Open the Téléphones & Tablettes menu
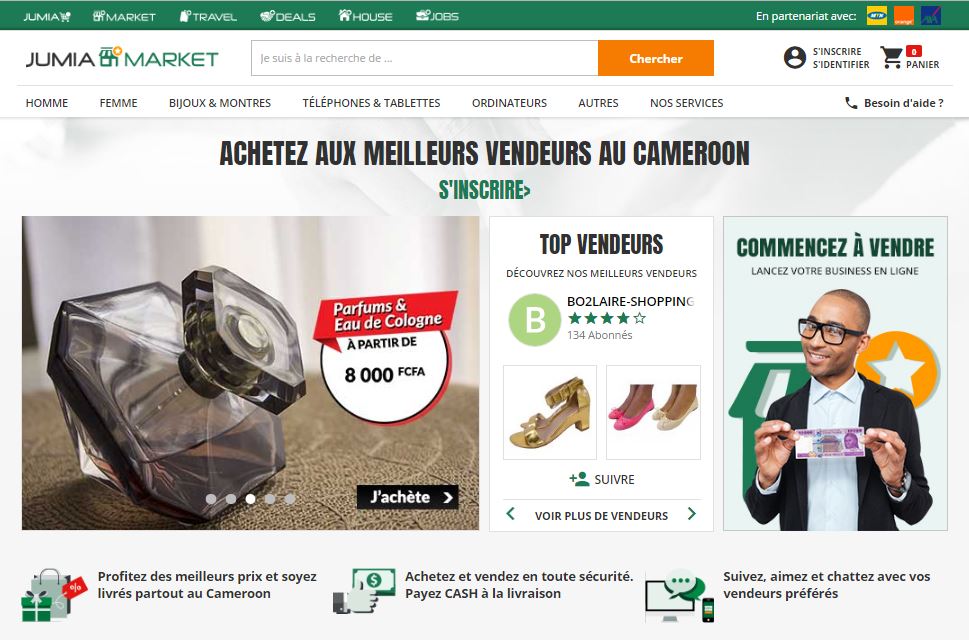Screen dimensions: 969x640 click(371, 103)
